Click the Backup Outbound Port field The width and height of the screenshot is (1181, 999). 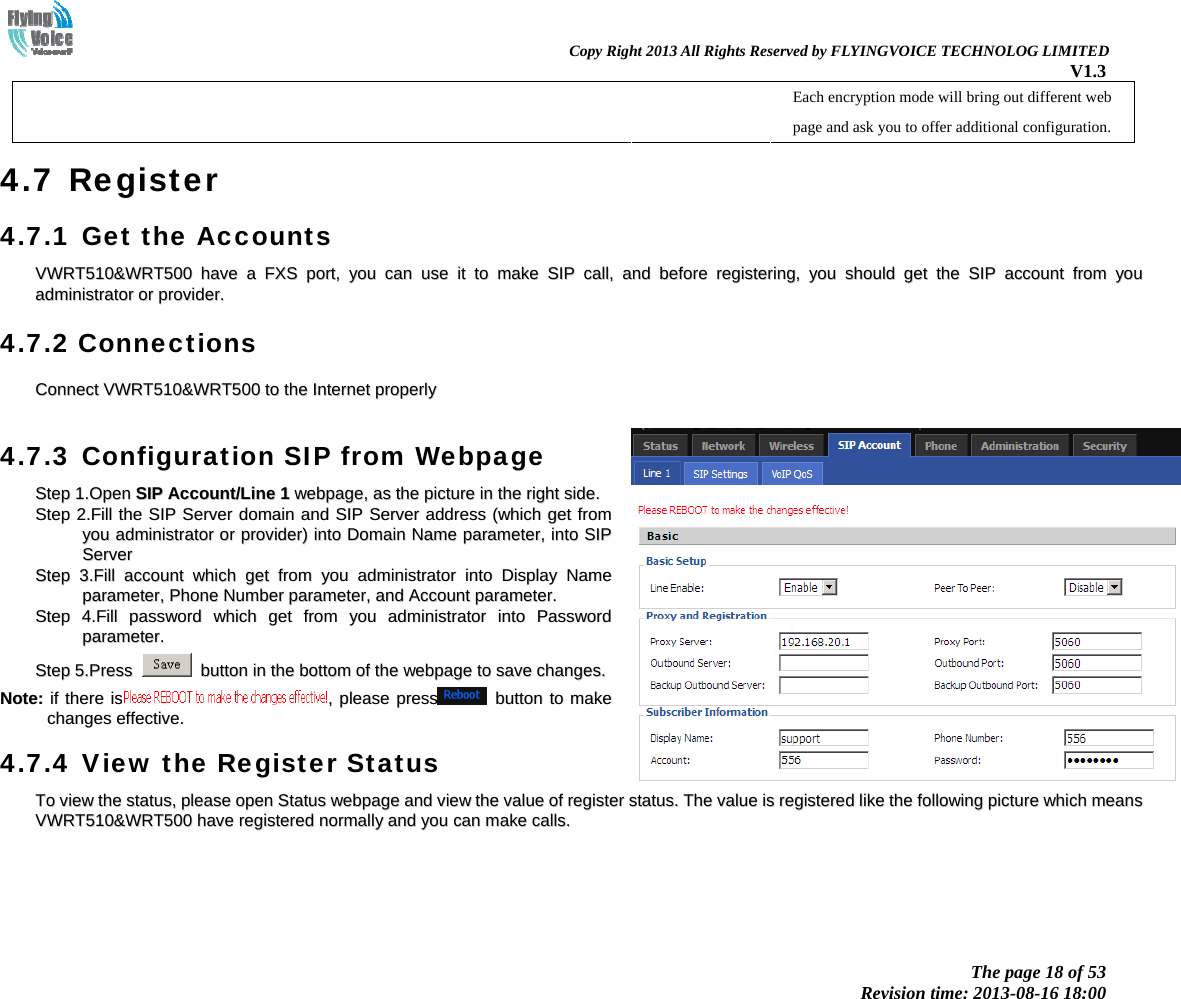pyautogui.click(x=1097, y=685)
